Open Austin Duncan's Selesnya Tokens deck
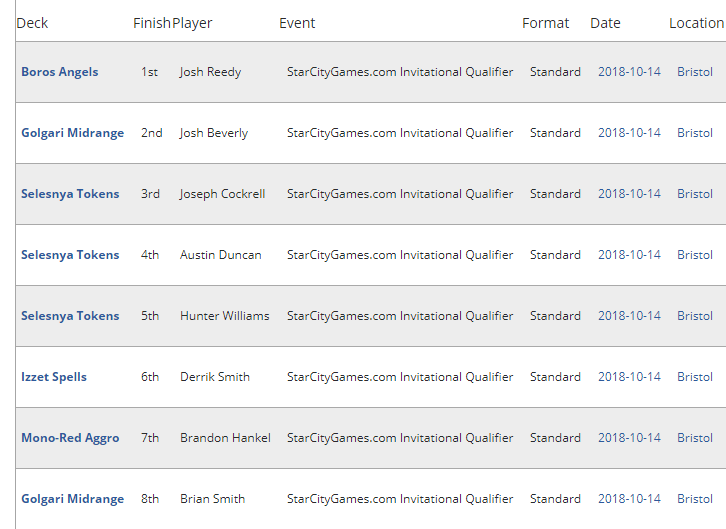This screenshot has height=529, width=726. (70, 255)
